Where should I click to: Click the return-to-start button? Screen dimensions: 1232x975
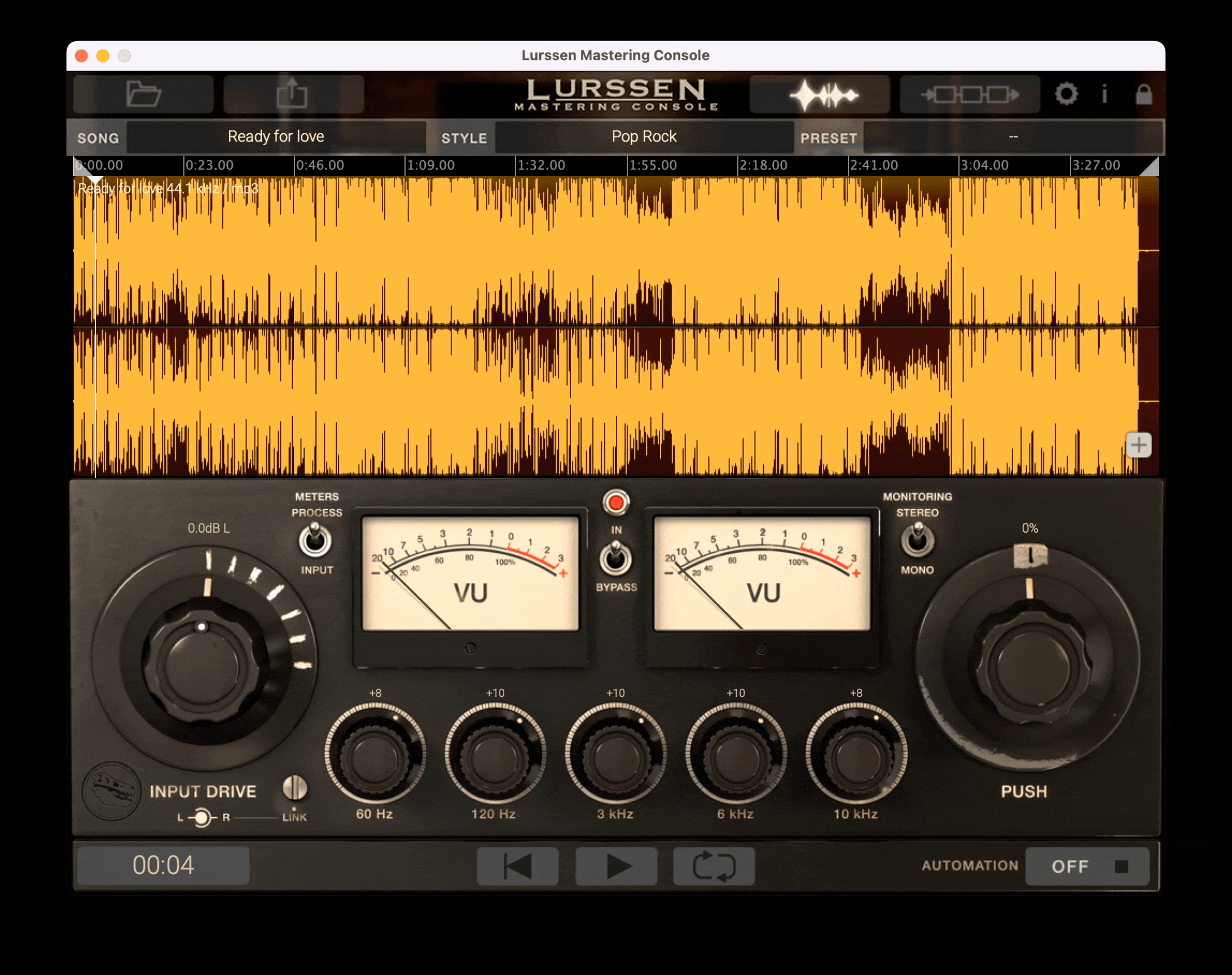[x=518, y=866]
